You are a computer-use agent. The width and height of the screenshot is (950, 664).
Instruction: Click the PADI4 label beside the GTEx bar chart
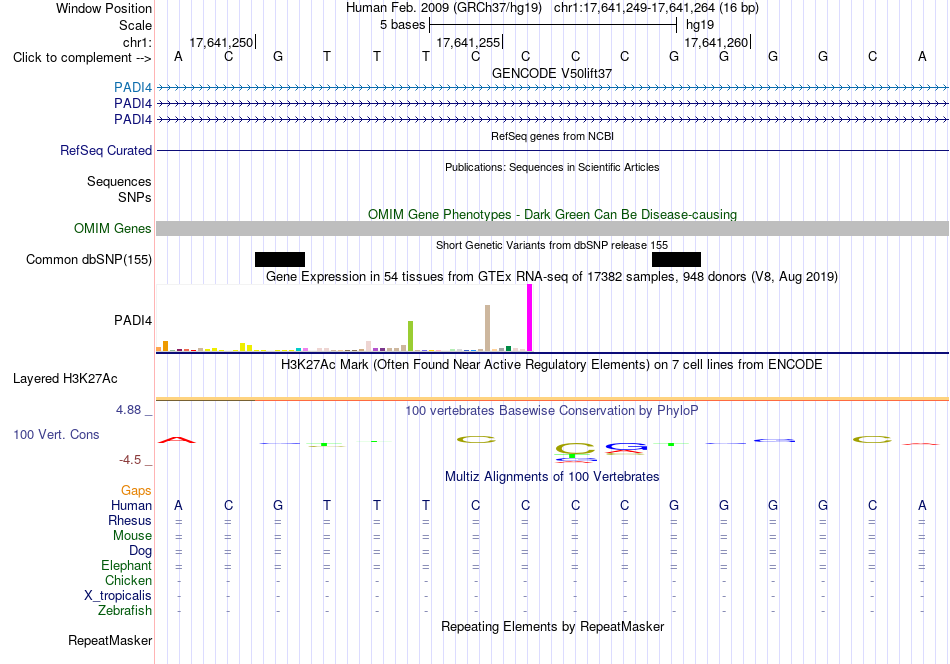tap(133, 320)
